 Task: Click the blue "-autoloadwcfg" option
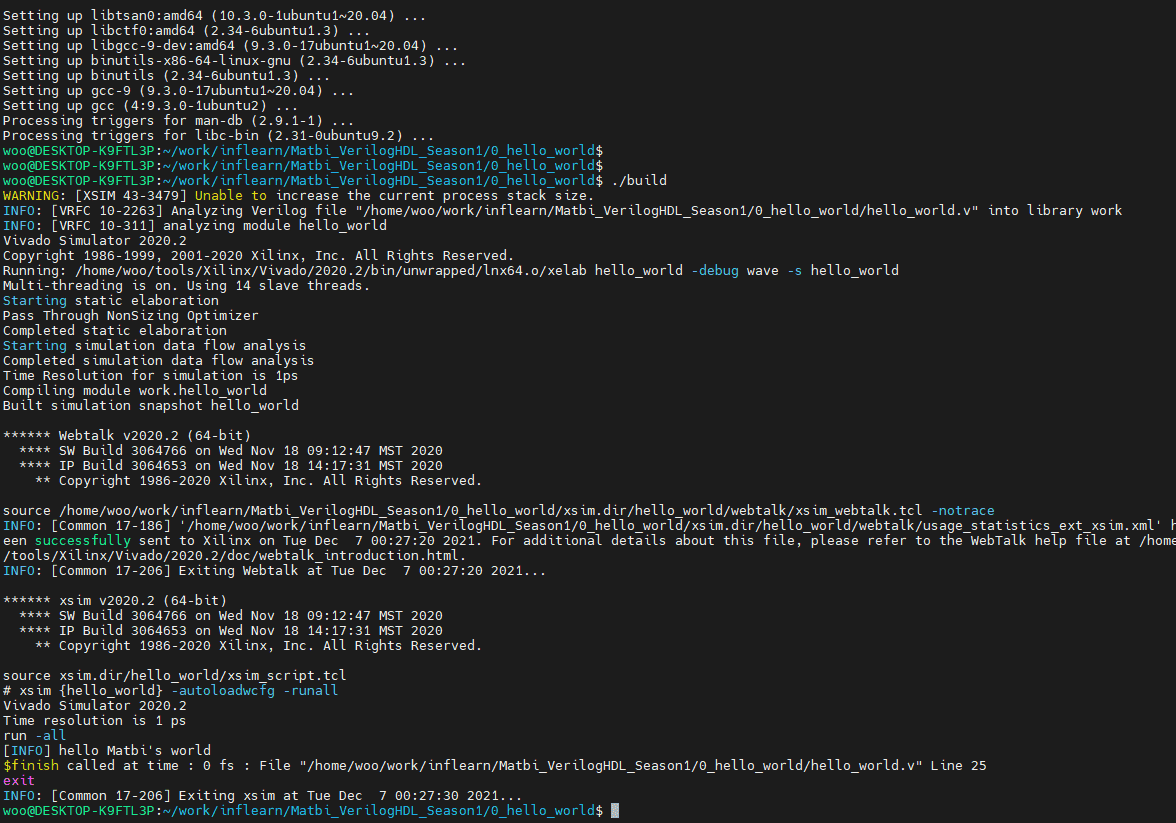223,690
